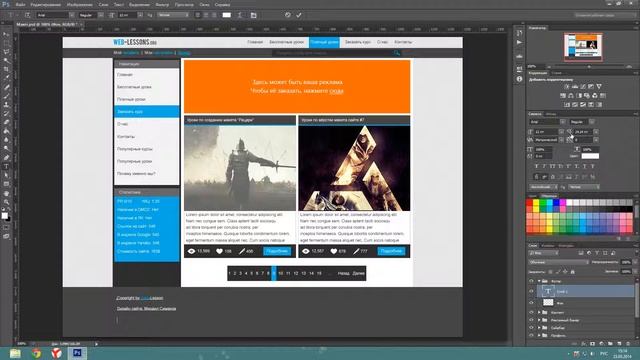Image resolution: width=640 pixels, height=360 pixels.
Task: Select the Eraser tool
Action: point(6,122)
